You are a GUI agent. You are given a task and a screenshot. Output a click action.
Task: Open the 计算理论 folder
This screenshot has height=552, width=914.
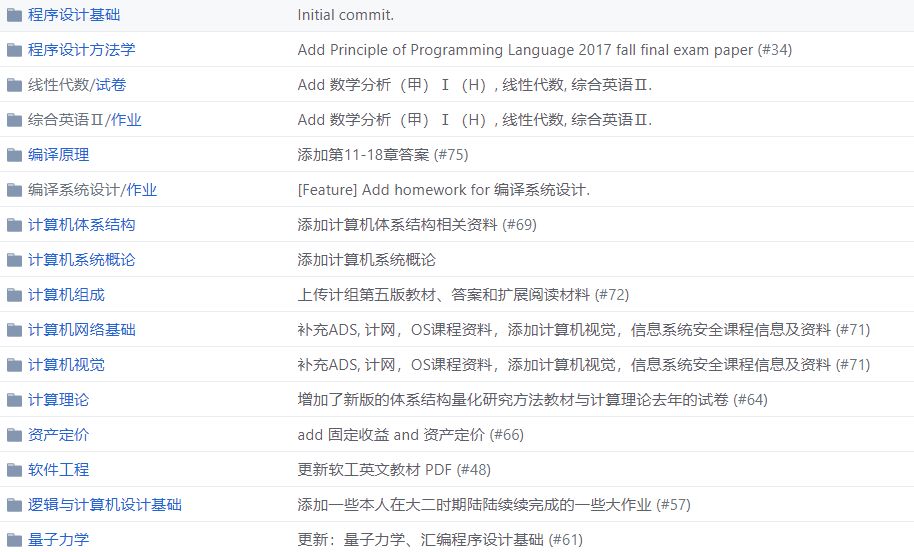coord(58,400)
